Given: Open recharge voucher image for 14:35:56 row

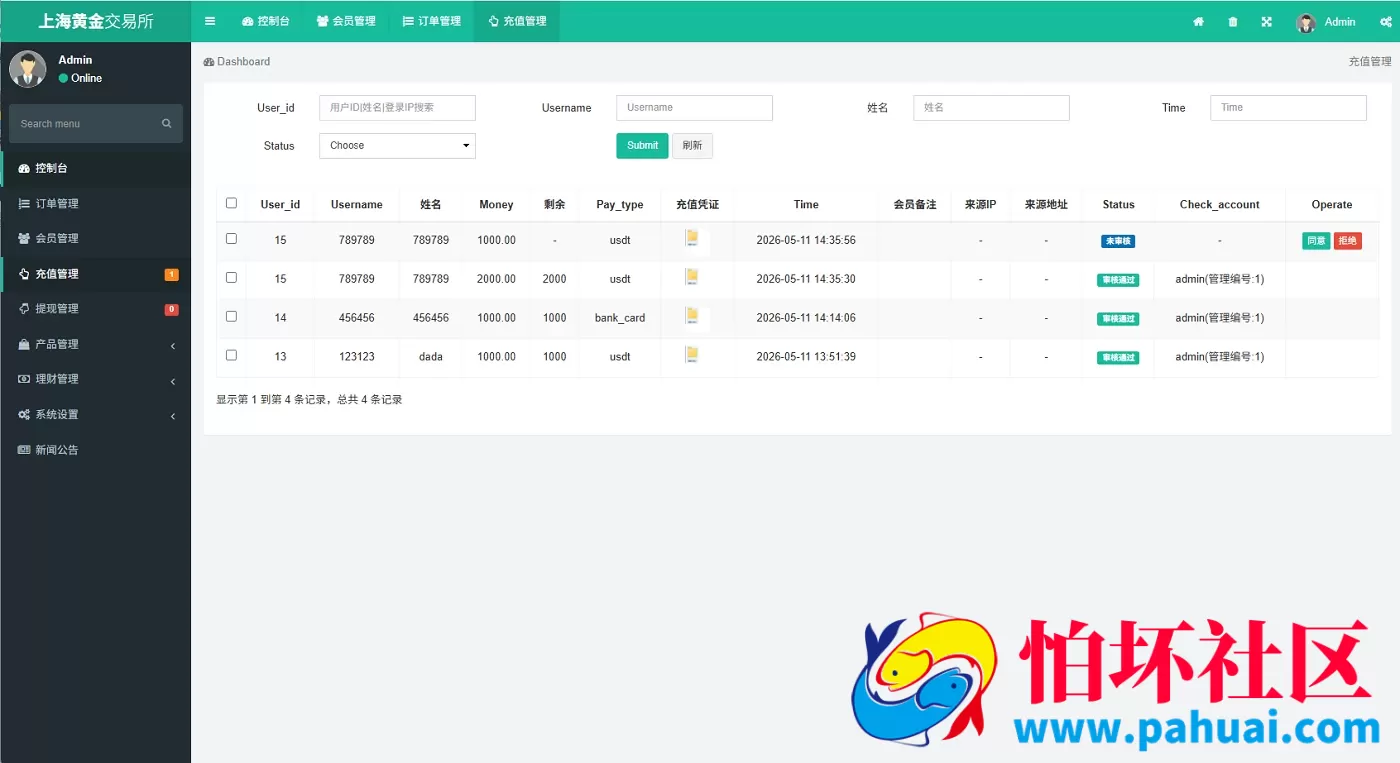Looking at the screenshot, I should [691, 238].
